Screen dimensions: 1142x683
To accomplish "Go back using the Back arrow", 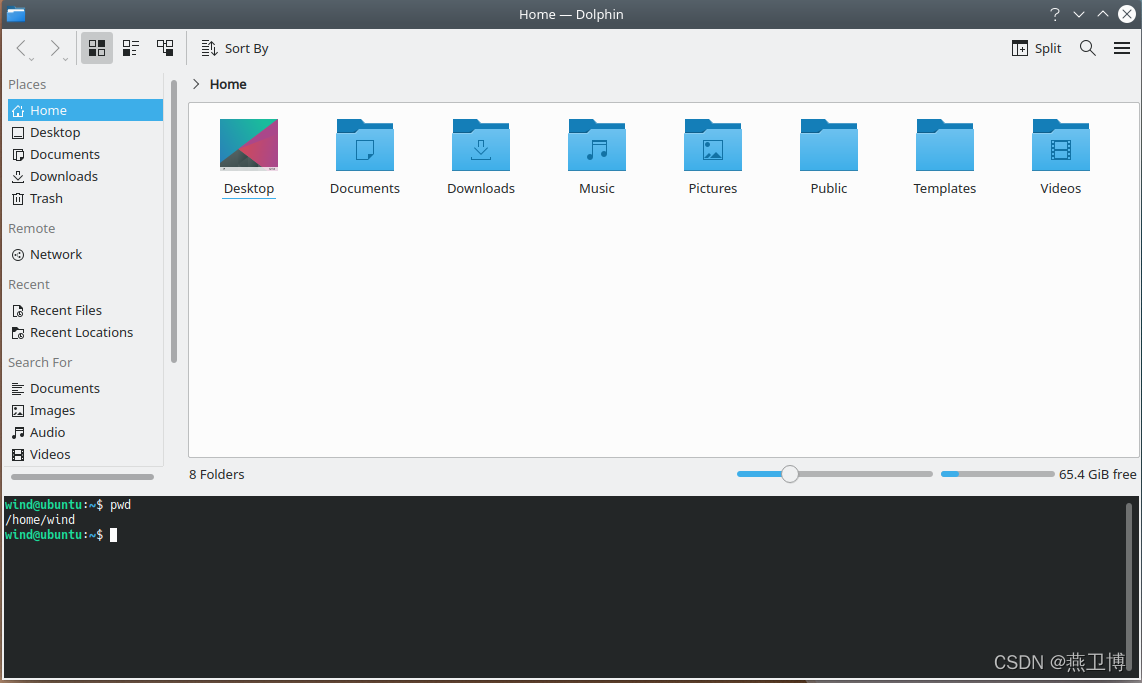I will tap(22, 48).
